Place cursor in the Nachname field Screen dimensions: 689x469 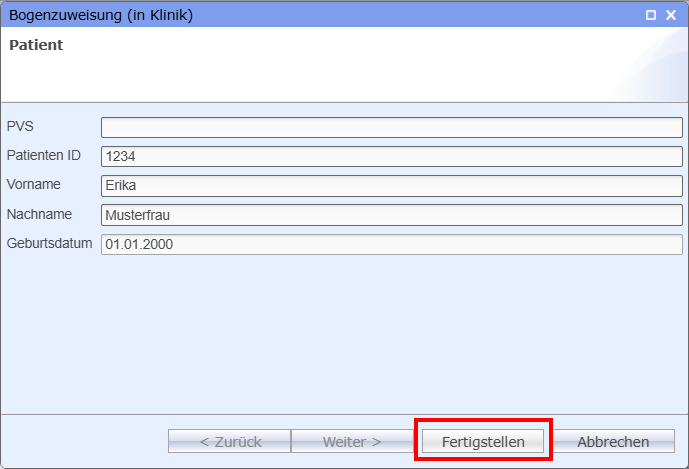pyautogui.click(x=392, y=215)
